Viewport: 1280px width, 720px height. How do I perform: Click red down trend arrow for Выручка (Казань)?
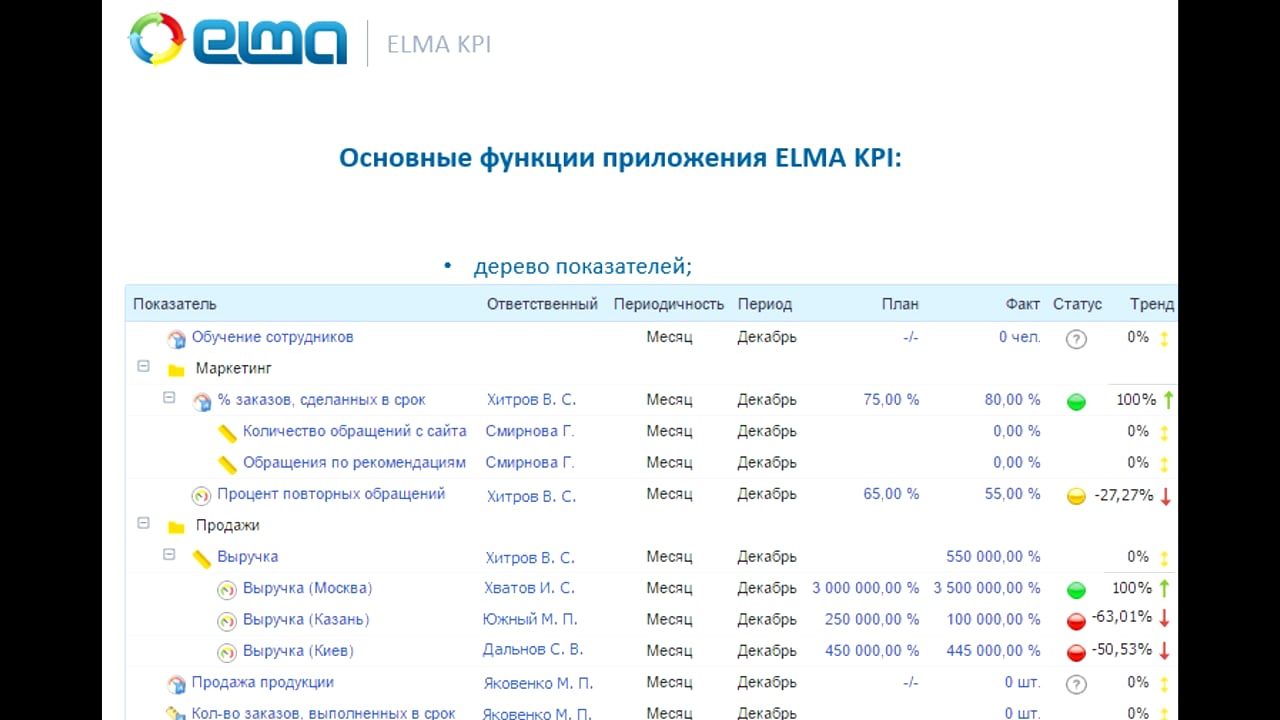[1165, 620]
